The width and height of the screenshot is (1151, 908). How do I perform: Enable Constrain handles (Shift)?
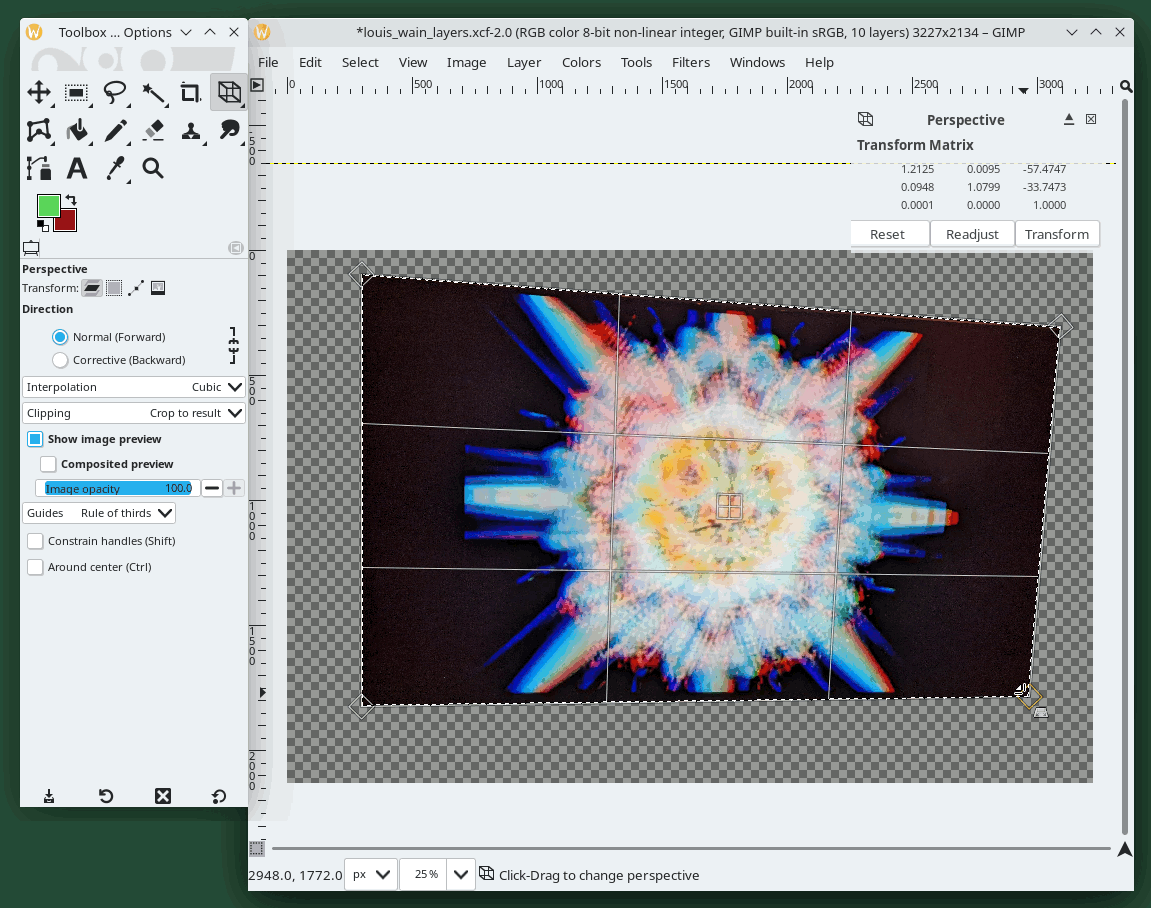point(35,541)
